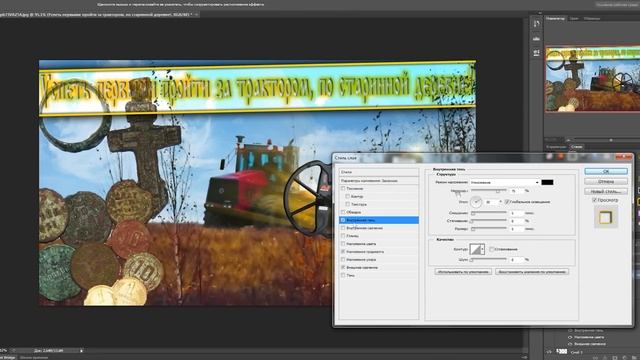Select the Параметры наложения row
This screenshot has width=640, height=360.
379,180
